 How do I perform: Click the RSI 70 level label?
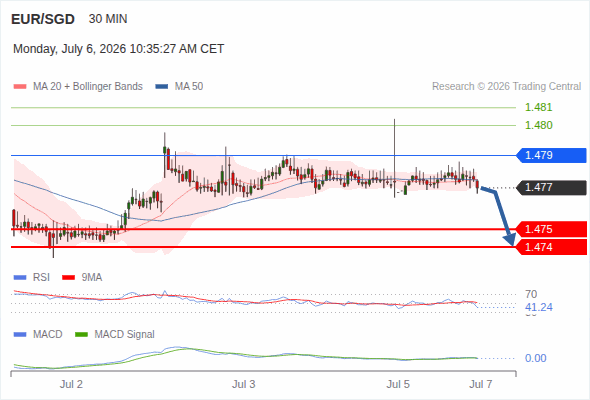531,294
